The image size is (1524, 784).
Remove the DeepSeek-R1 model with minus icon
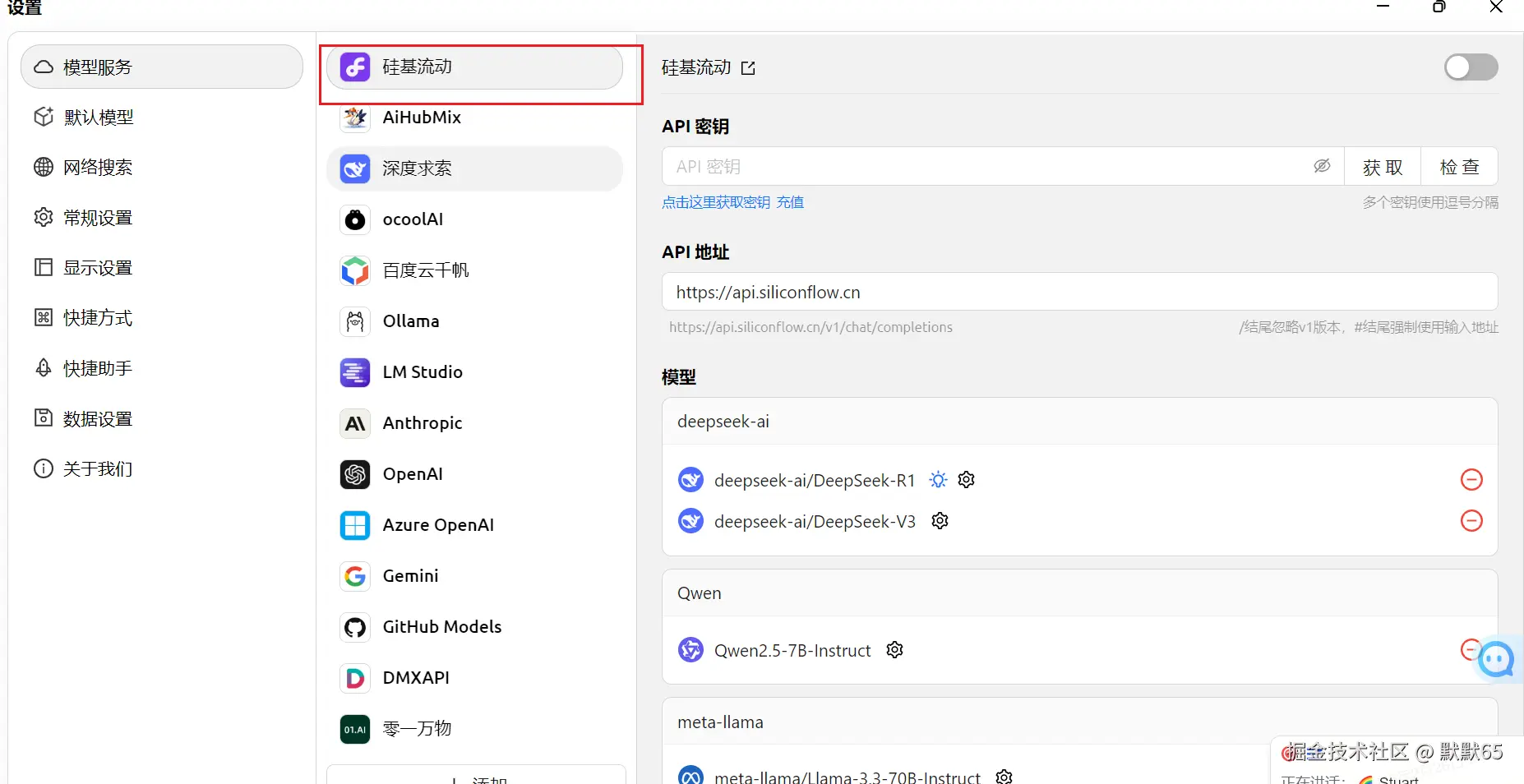point(1471,479)
